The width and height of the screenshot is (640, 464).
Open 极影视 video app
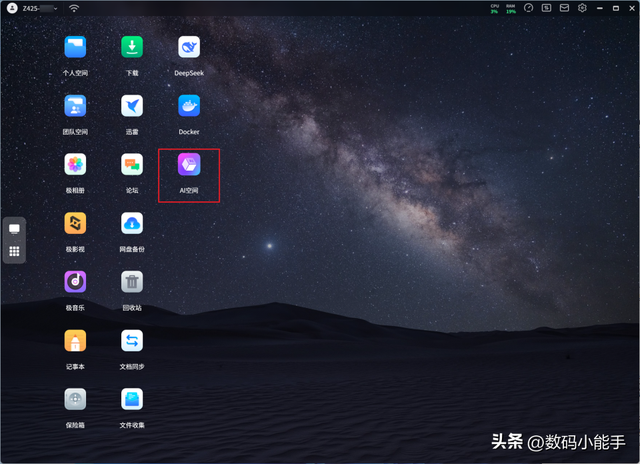pos(75,222)
